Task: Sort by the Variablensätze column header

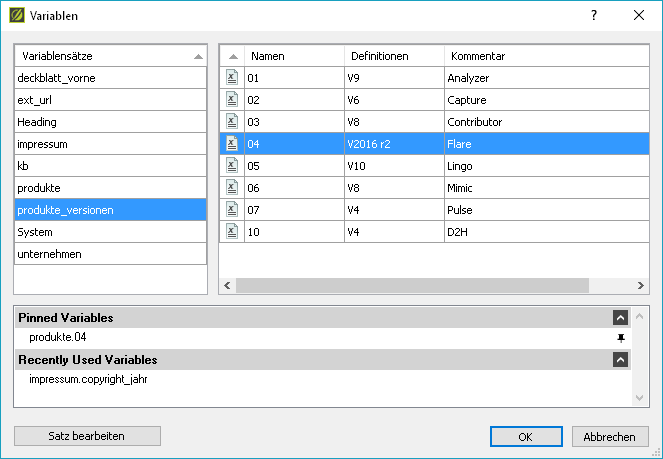Action: coord(110,56)
